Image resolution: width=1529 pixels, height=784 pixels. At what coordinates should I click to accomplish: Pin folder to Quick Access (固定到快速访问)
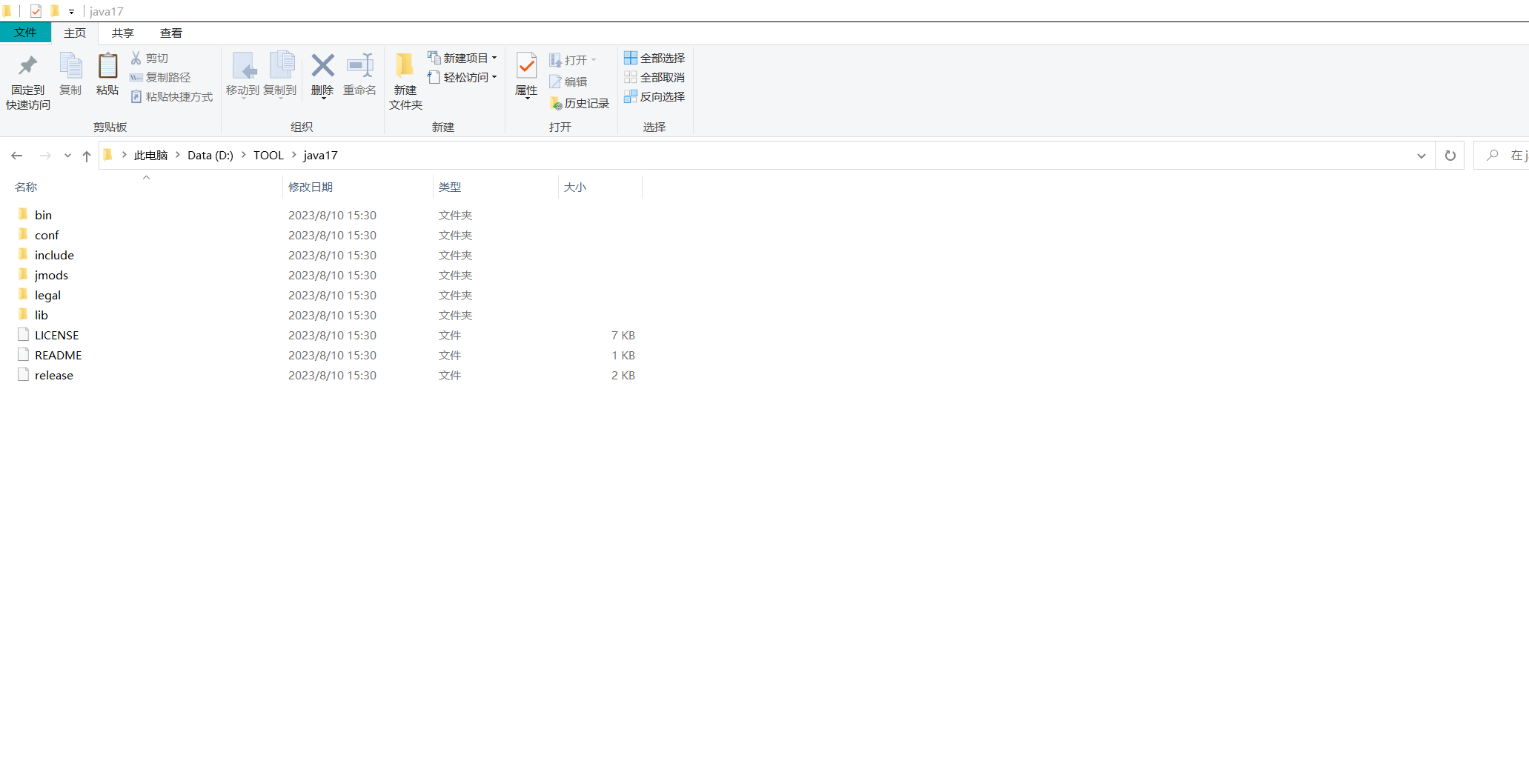[27, 79]
